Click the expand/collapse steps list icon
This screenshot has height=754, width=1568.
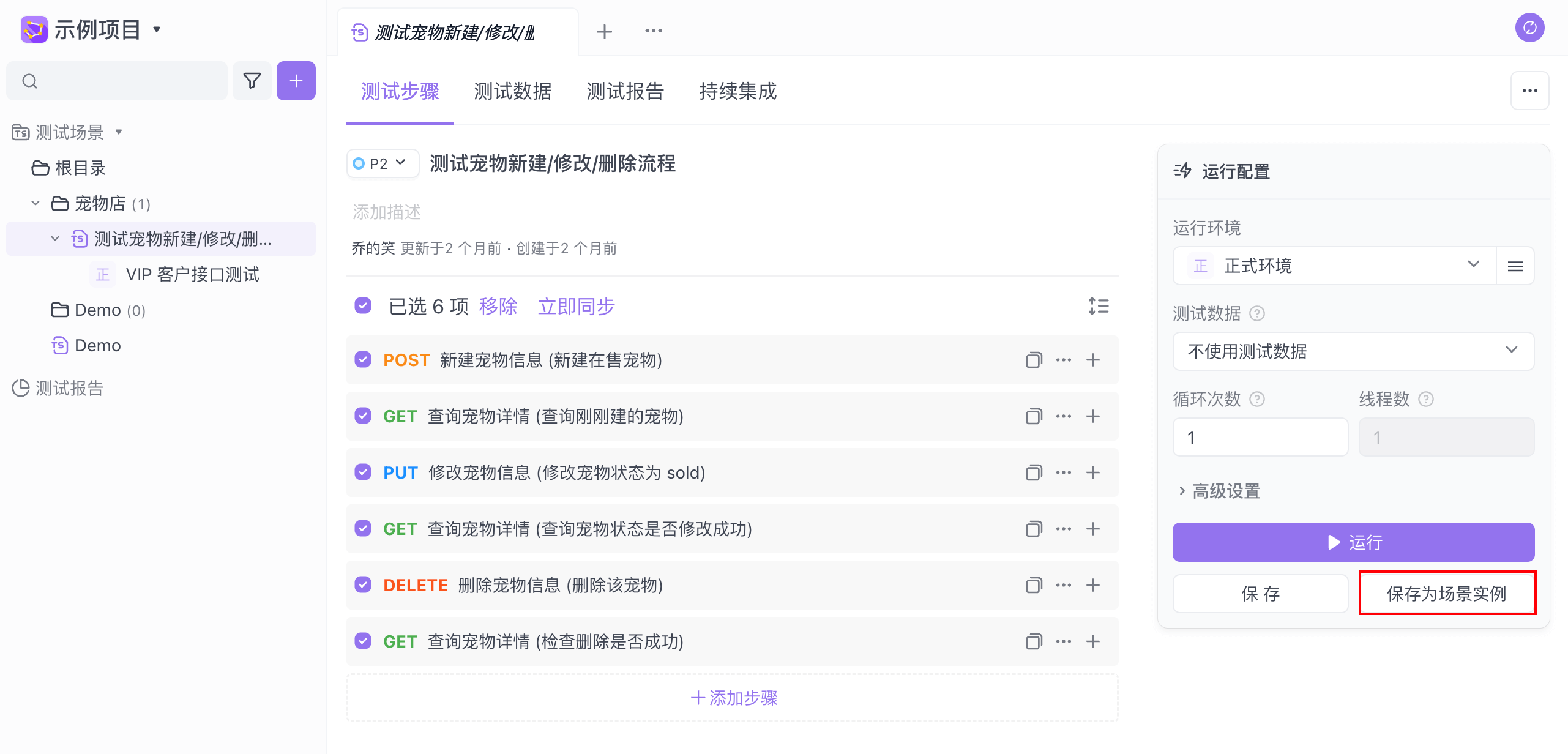coord(1099,306)
